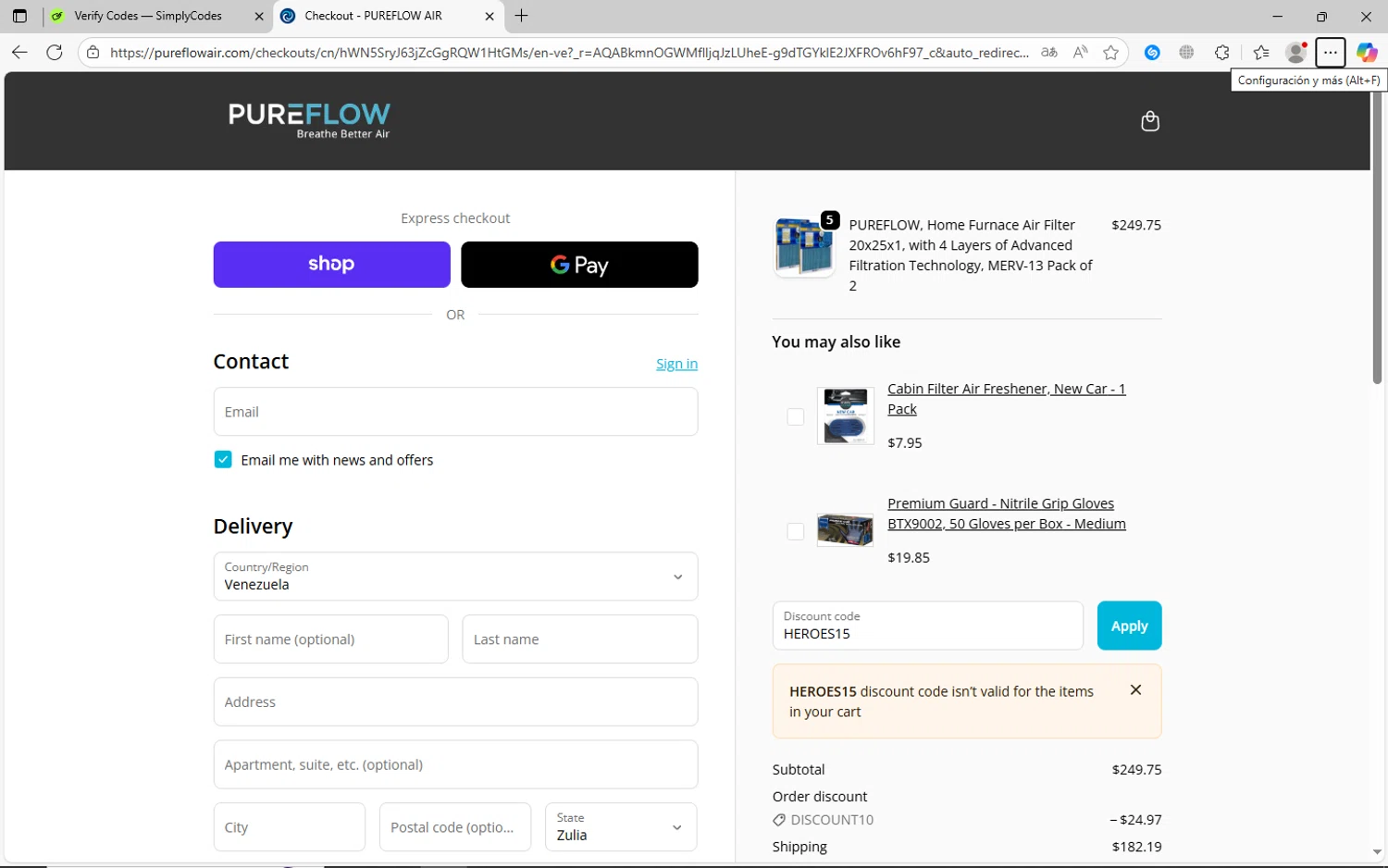The image size is (1388, 868).
Task: Open the favorites list icon
Action: pos(1261,53)
